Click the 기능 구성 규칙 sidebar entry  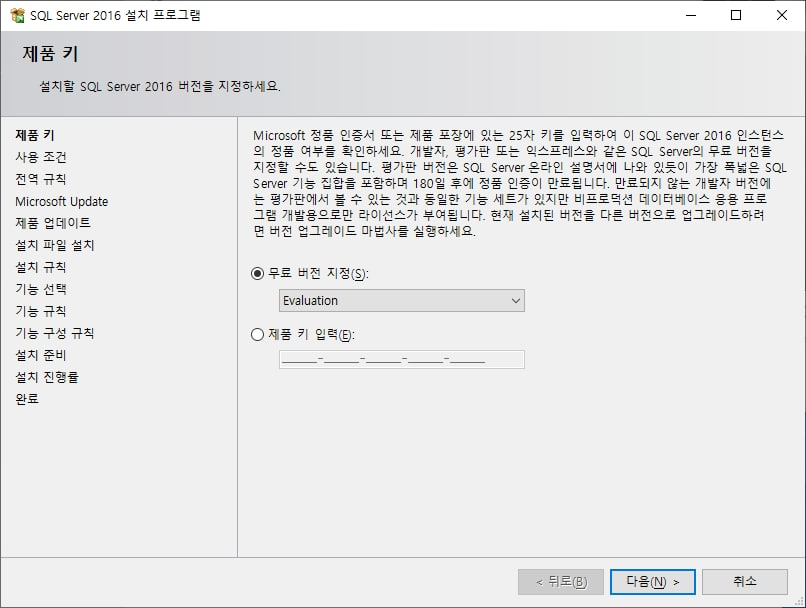[55, 333]
